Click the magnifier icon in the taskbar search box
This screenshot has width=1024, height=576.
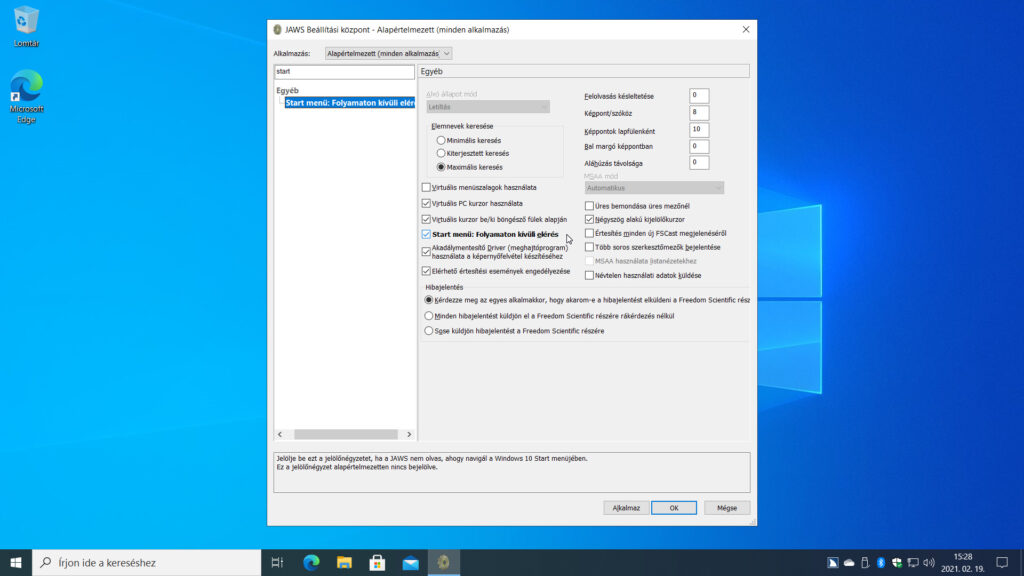[46, 562]
